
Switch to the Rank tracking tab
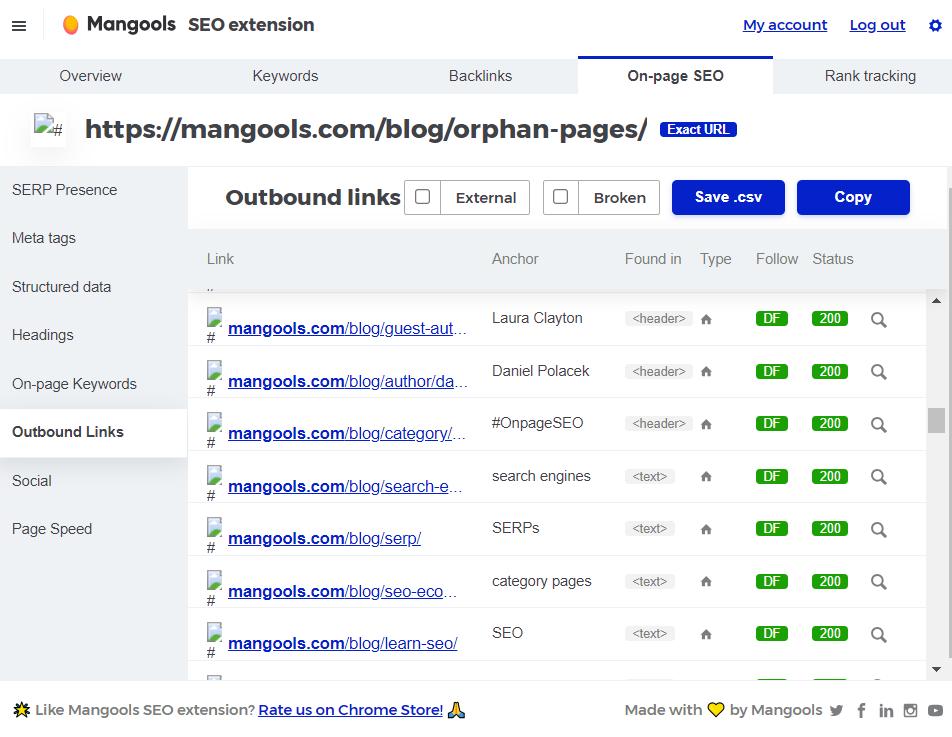coord(870,76)
